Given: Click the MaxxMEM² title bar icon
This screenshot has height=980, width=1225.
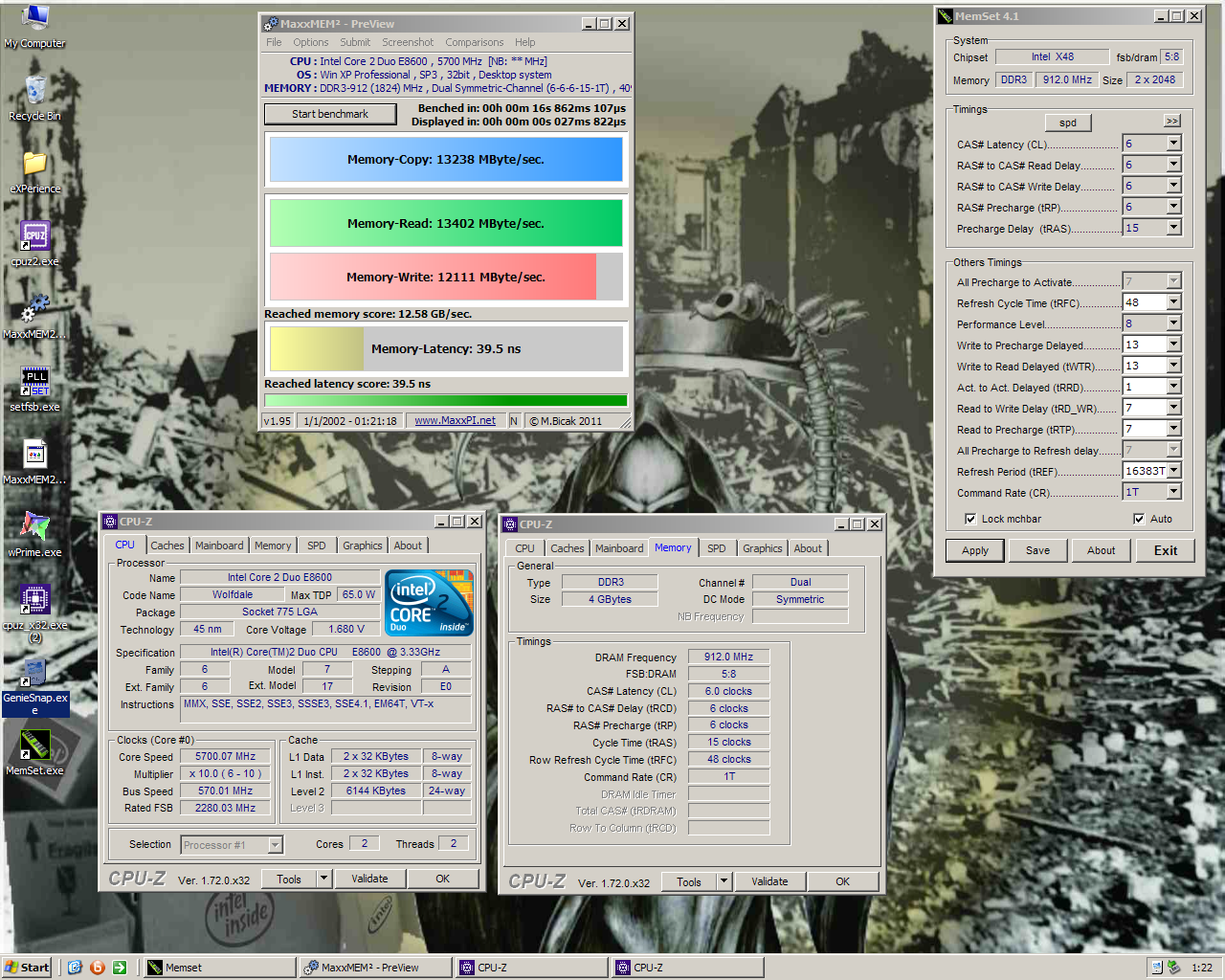Looking at the screenshot, I should (x=271, y=24).
